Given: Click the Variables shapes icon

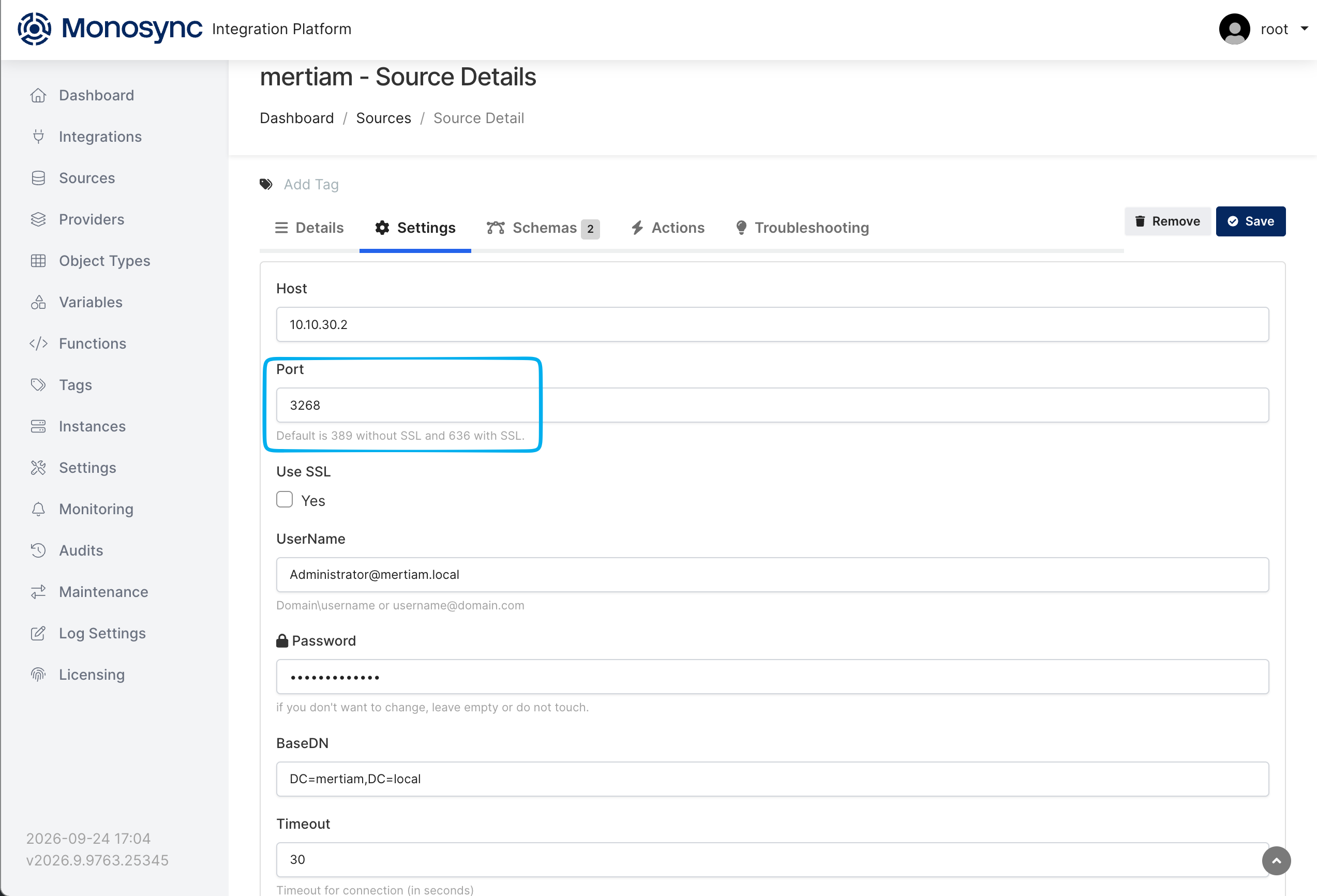Looking at the screenshot, I should point(38,302).
